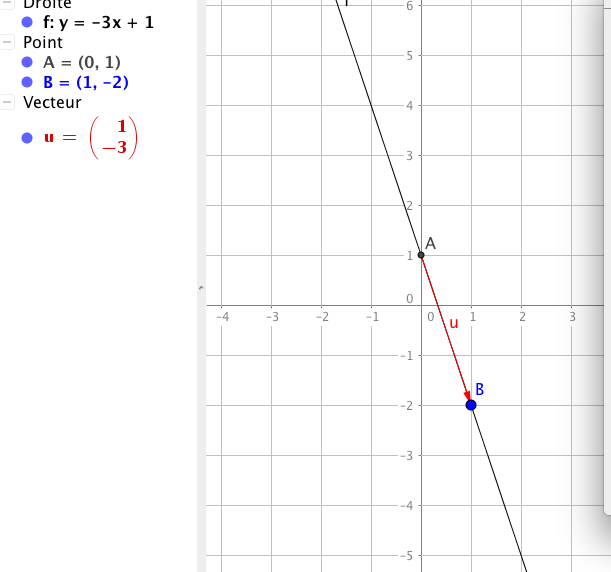Image resolution: width=611 pixels, height=572 pixels.
Task: Click the Vecteur category label
Action: pos(52,102)
